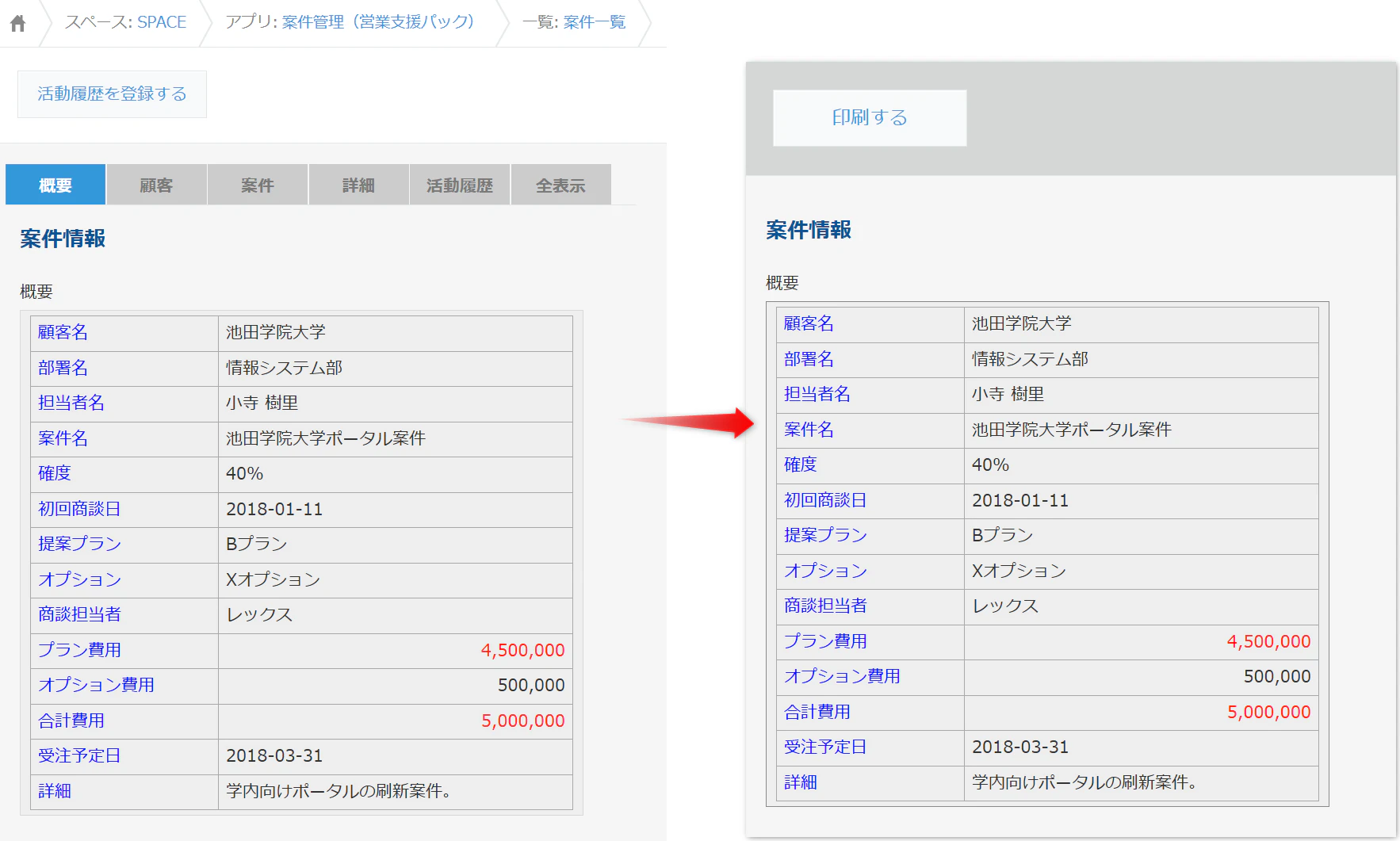The image size is (1400, 841).
Task: Click the 印刷する button
Action: pyautogui.click(x=870, y=117)
